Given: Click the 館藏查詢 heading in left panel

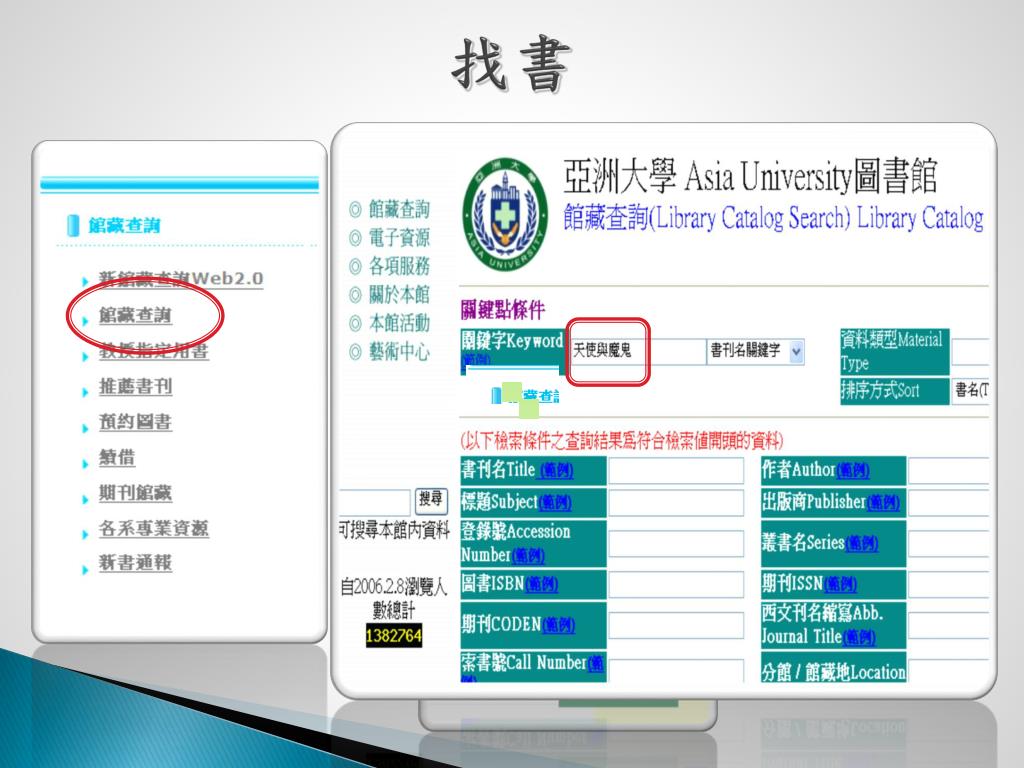Looking at the screenshot, I should point(124,225).
